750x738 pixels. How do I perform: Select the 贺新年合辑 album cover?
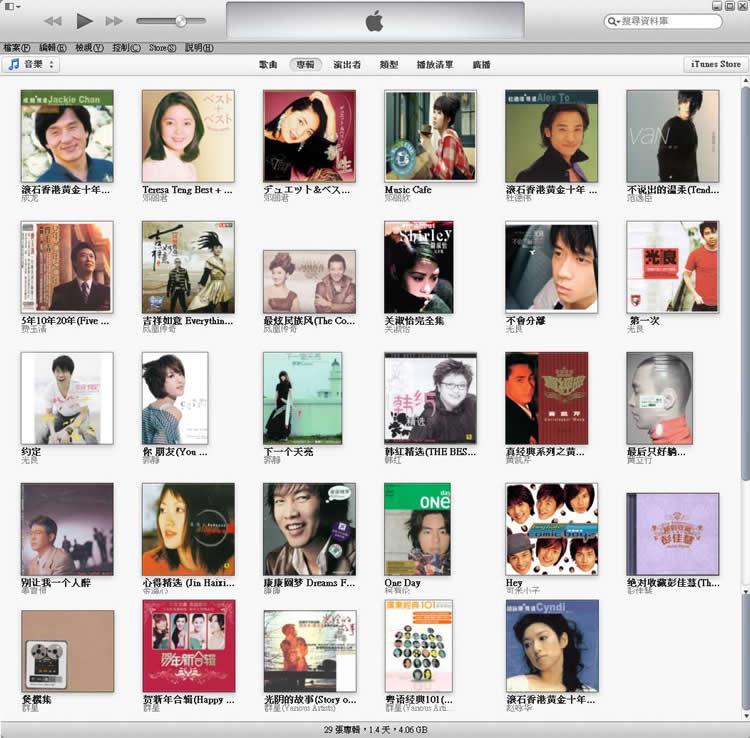pyautogui.click(x=189, y=646)
